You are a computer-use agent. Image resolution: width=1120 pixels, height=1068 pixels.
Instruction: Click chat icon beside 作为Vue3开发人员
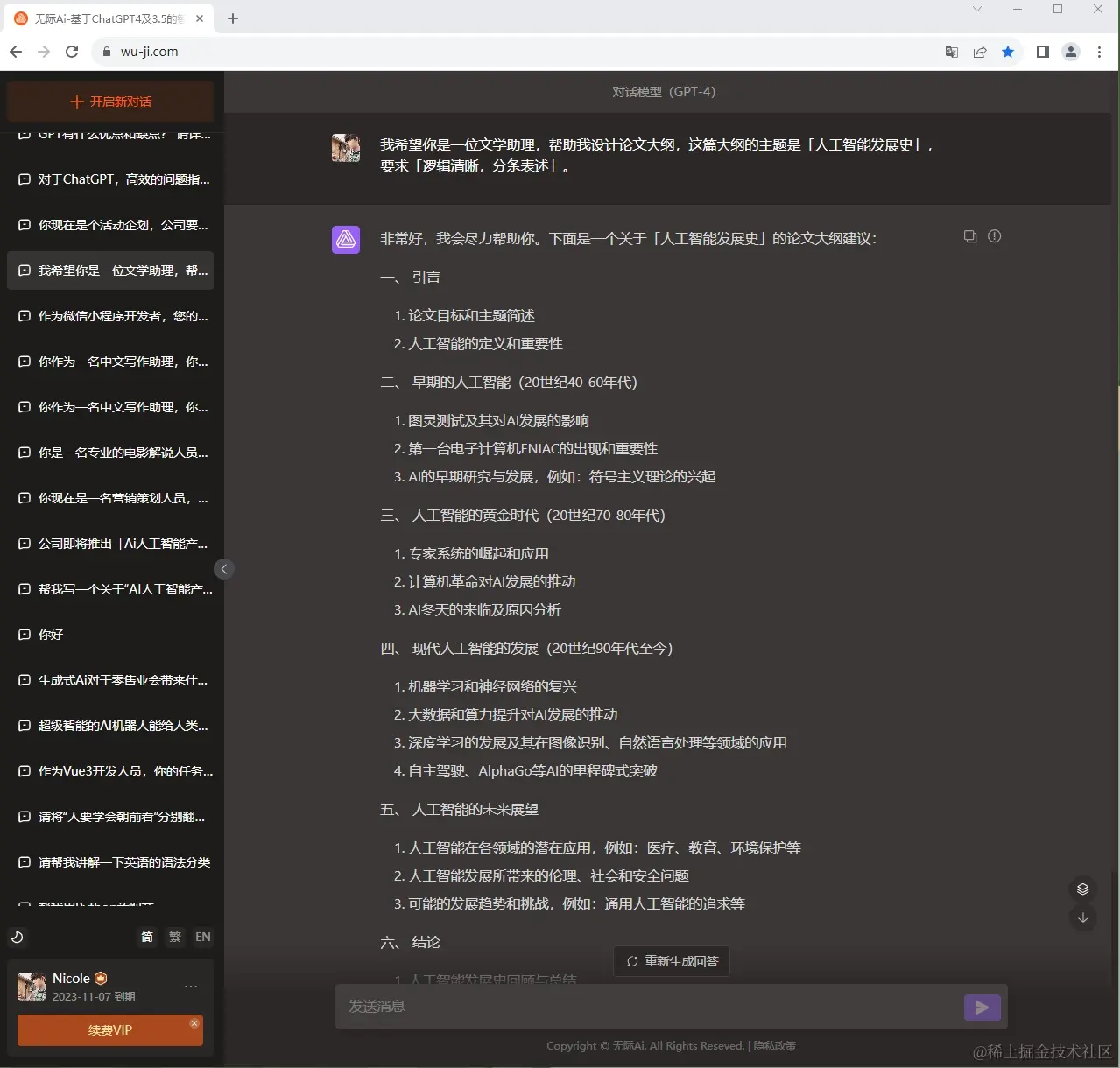pyautogui.click(x=25, y=771)
